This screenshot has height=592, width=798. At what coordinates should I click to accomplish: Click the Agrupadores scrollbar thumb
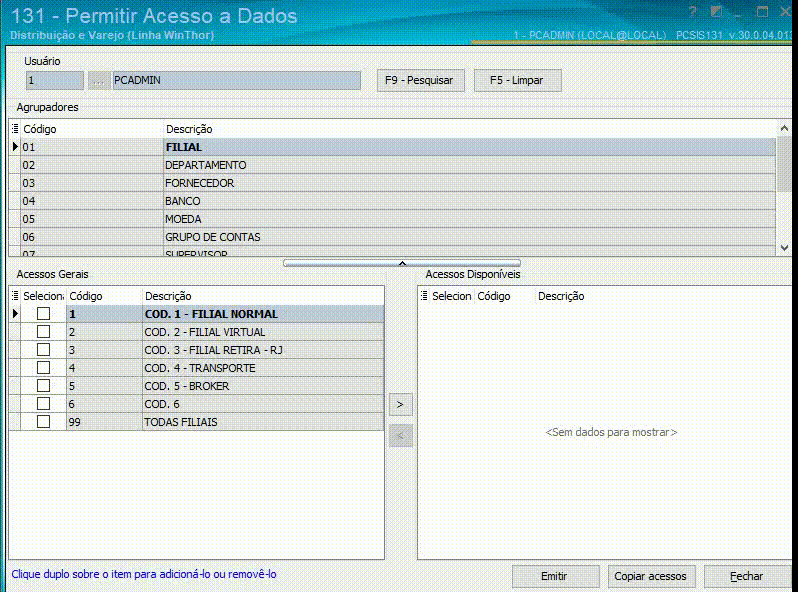click(x=784, y=163)
